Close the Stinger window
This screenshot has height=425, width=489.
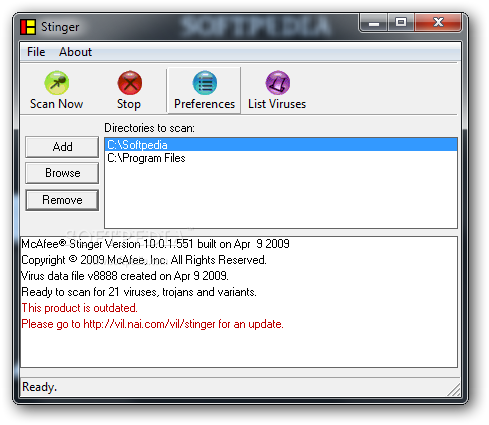click(x=438, y=23)
